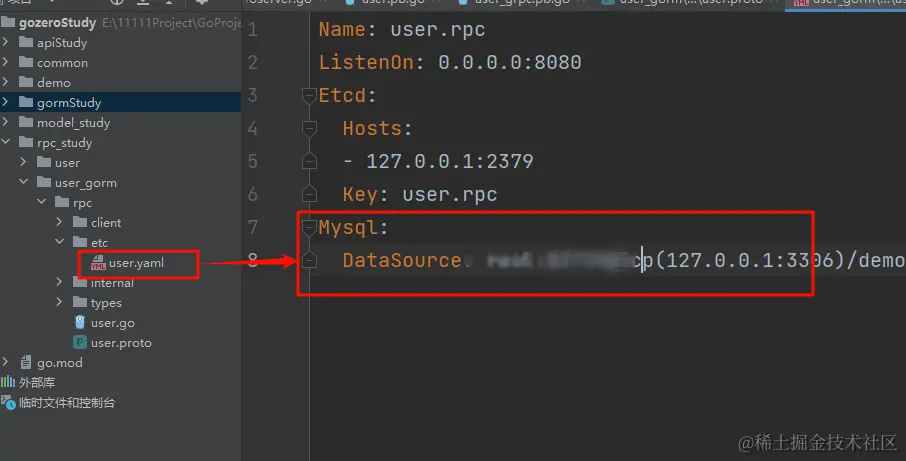Viewport: 906px width, 461px height.
Task: Click the 临时文件和控制台 scratches icon
Action: pos(8,402)
